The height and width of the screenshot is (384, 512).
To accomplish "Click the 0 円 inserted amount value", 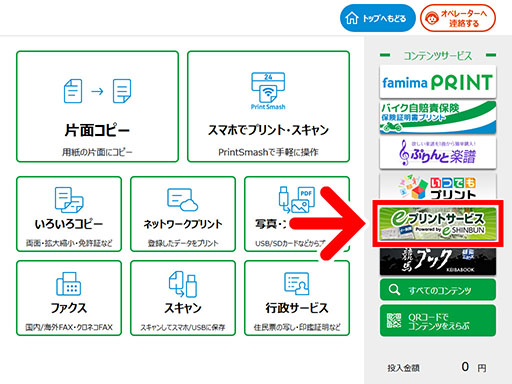I will coord(474,367).
